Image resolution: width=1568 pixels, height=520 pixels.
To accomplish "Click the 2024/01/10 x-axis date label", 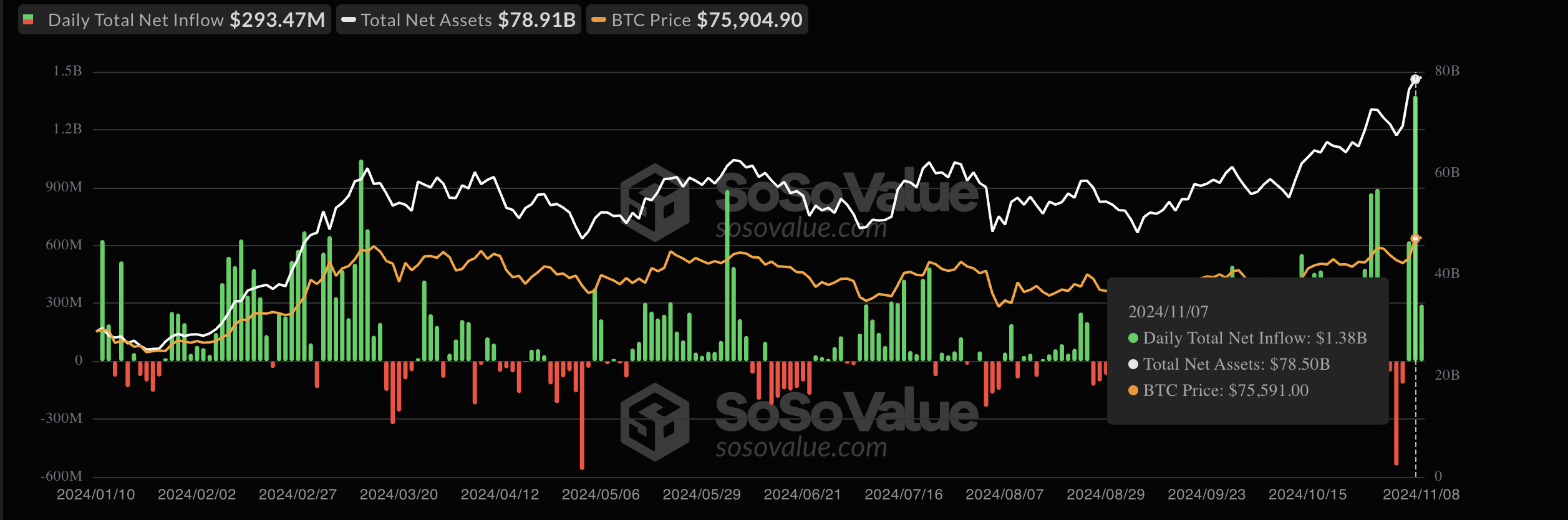I will pyautogui.click(x=95, y=494).
